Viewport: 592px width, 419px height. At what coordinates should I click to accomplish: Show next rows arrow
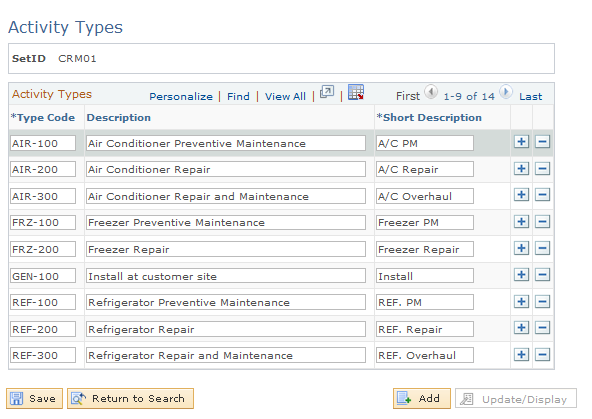tap(506, 92)
